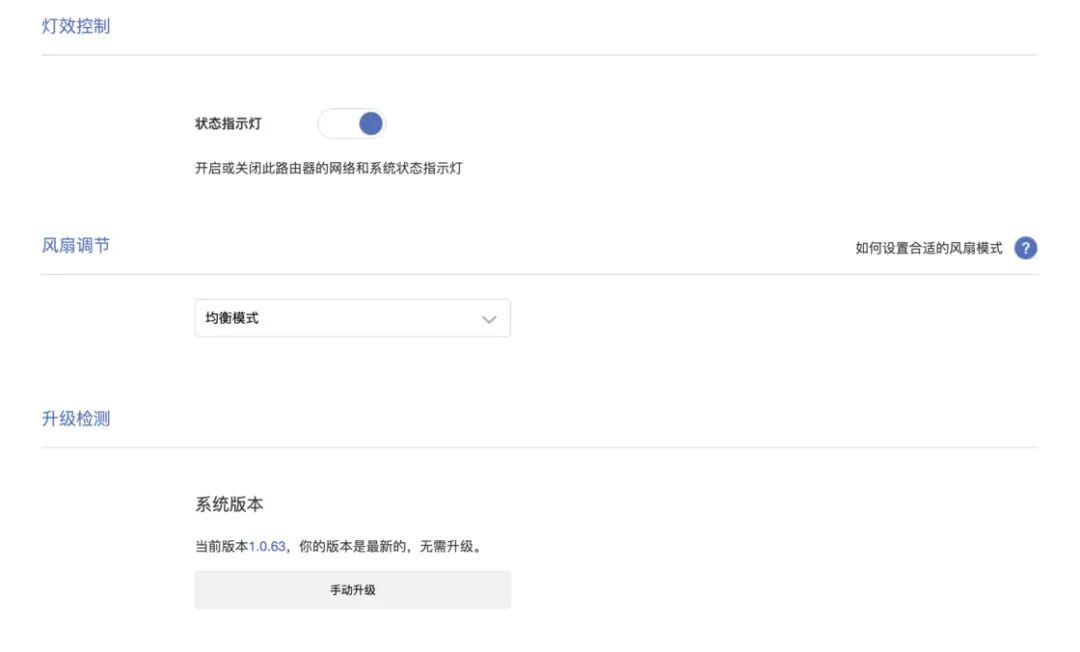The height and width of the screenshot is (652, 1080).
Task: Click the 状态指示灯 label text
Action: point(228,124)
